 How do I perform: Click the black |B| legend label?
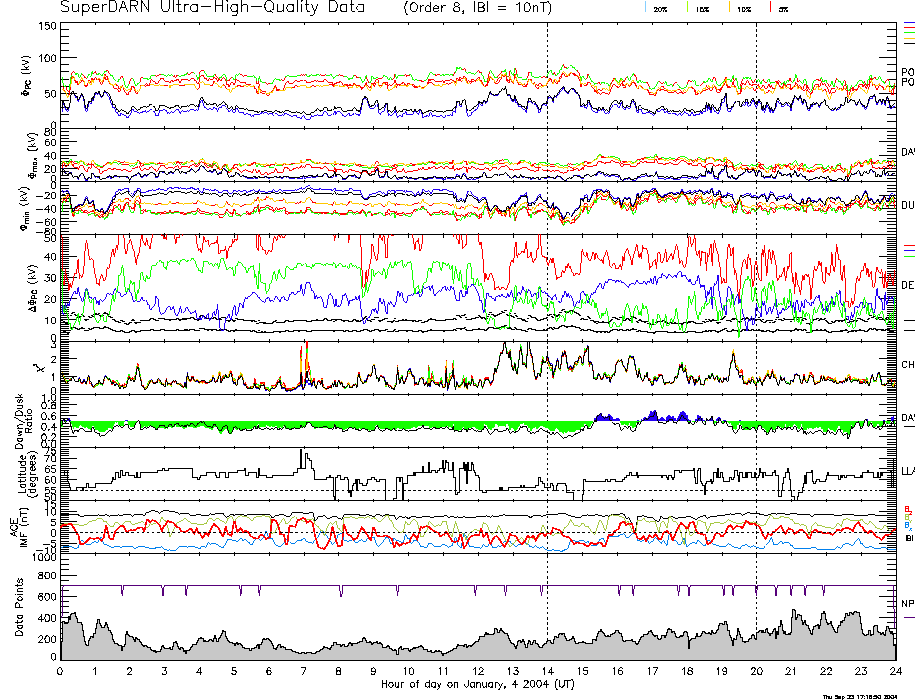coord(909,538)
